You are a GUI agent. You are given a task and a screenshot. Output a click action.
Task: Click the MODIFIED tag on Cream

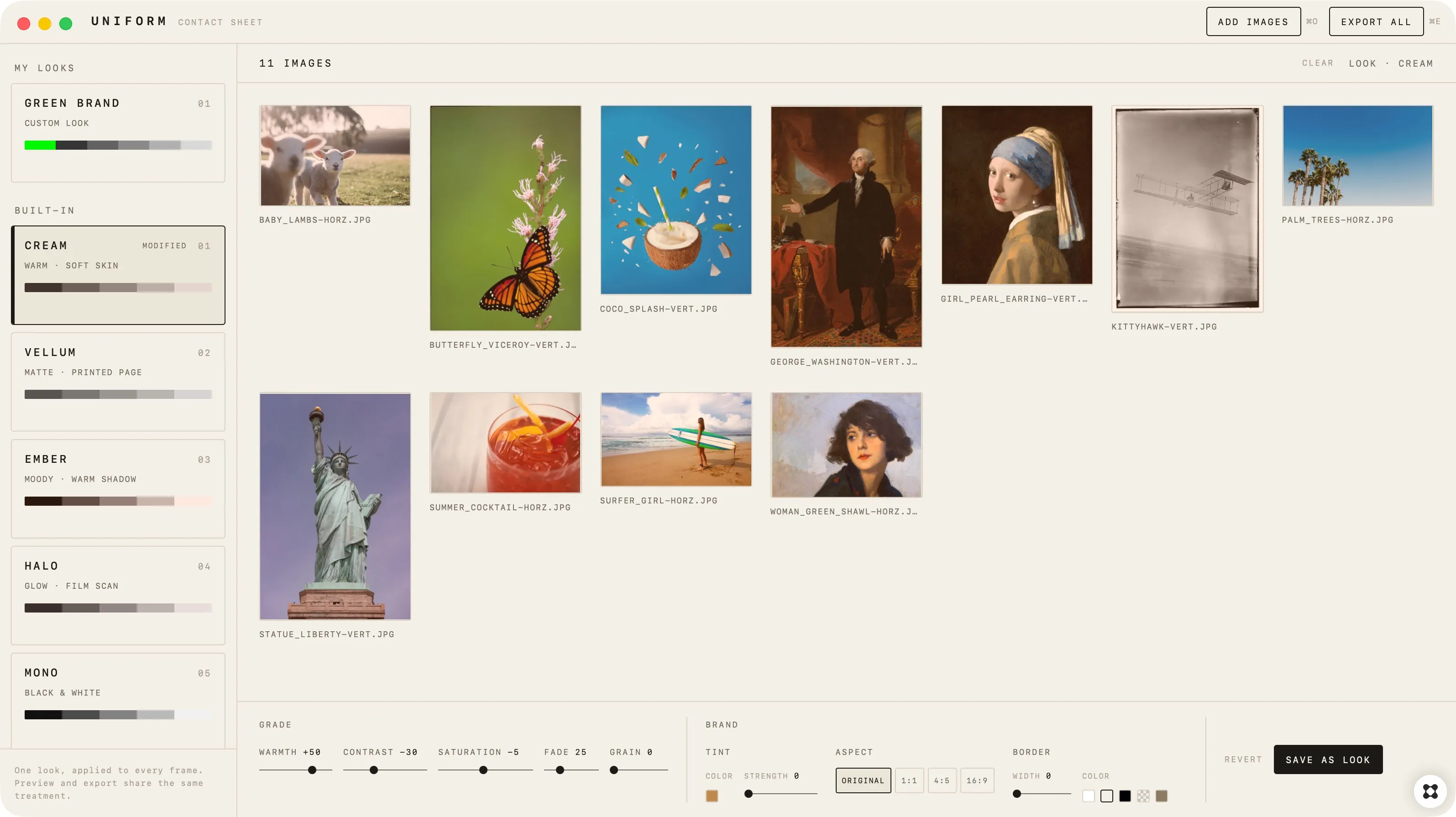(x=164, y=246)
